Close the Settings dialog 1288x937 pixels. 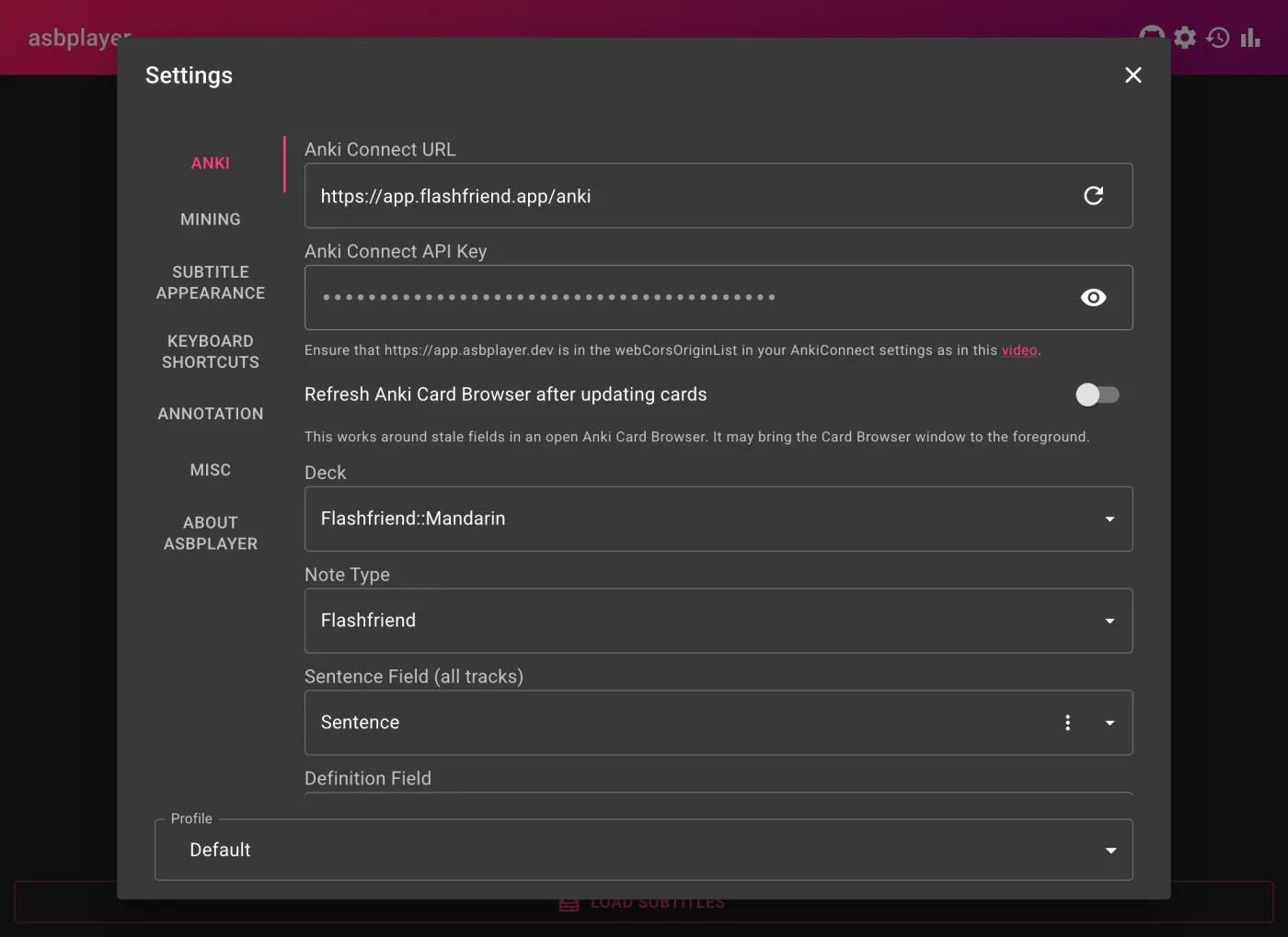[1133, 75]
